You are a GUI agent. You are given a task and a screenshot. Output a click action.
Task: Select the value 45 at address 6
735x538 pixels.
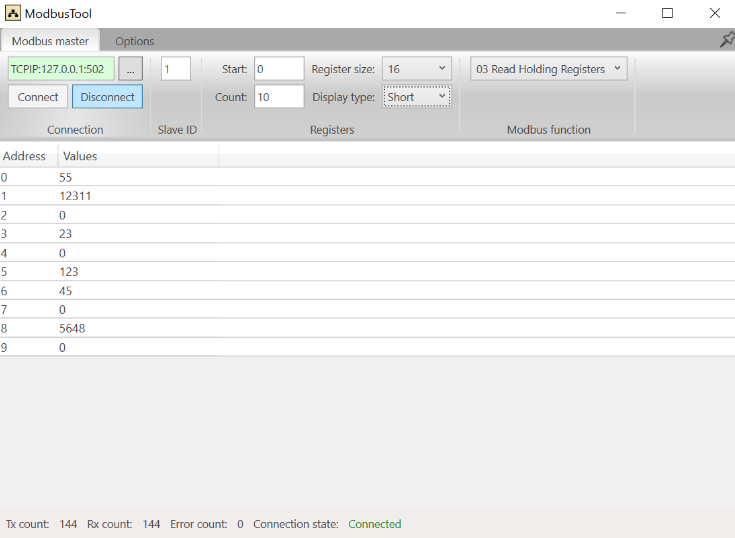(x=66, y=291)
